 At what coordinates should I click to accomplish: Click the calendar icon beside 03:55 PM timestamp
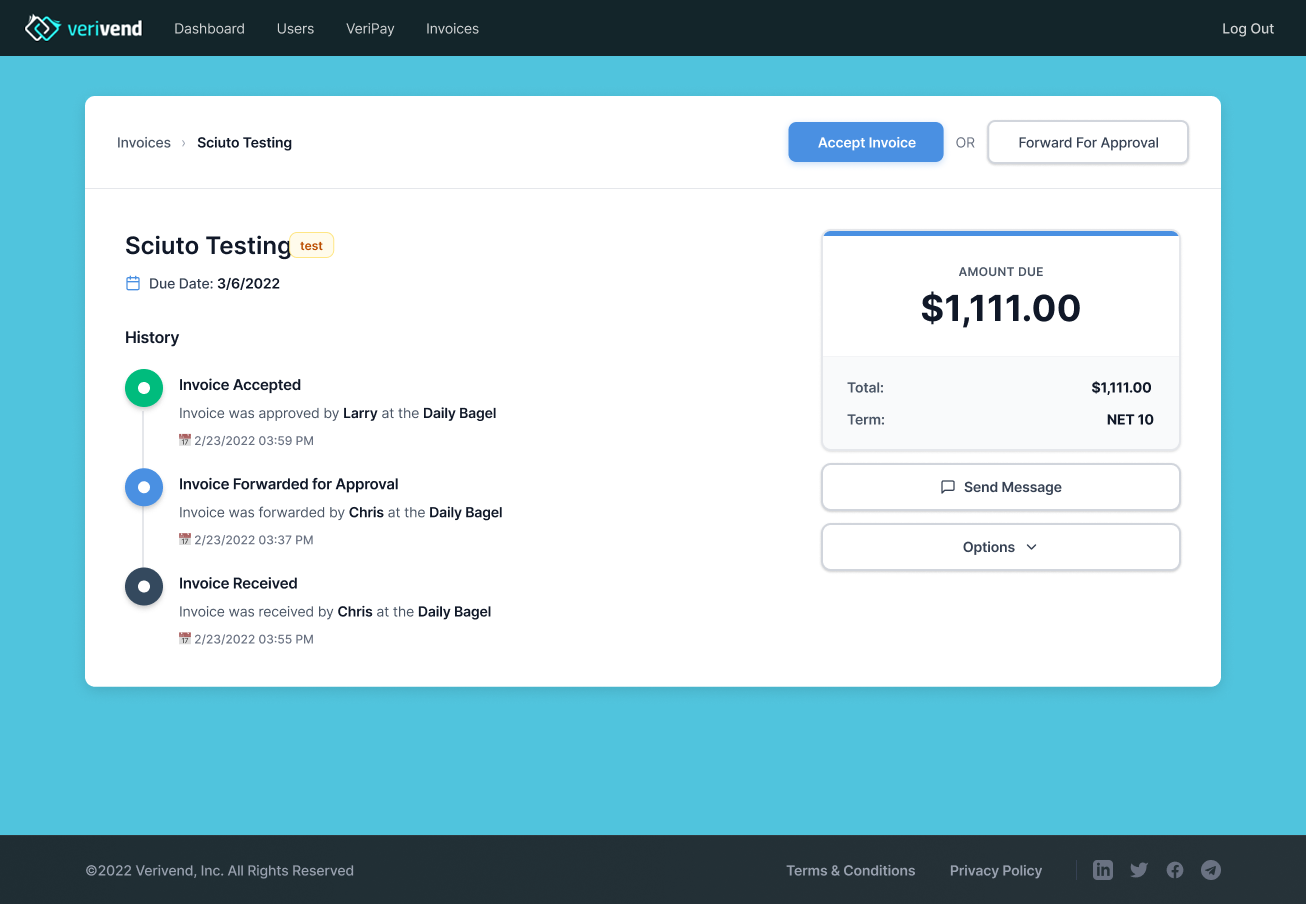(x=184, y=638)
